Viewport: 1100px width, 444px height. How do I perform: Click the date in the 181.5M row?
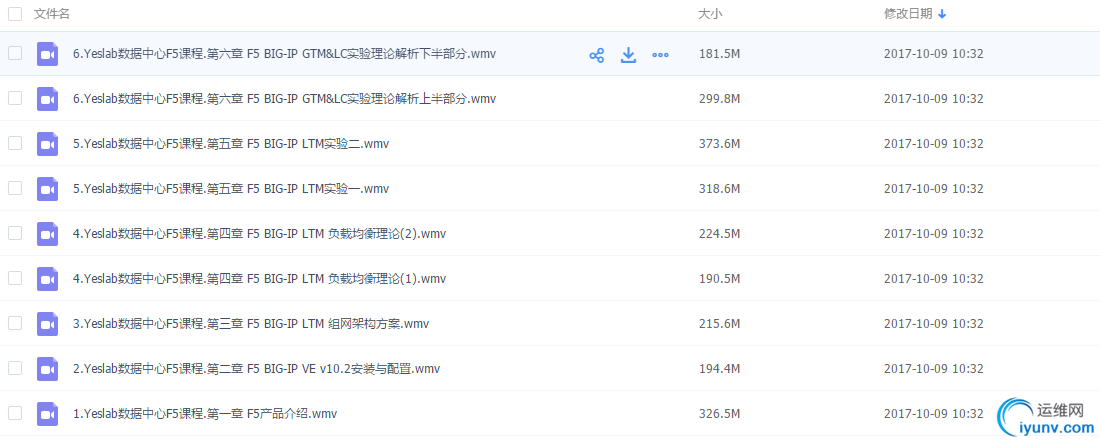click(934, 54)
